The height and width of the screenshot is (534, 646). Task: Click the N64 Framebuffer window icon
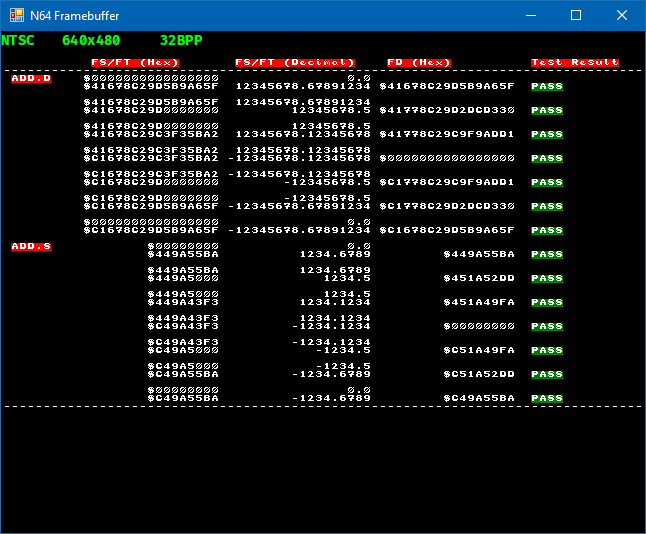(15, 15)
